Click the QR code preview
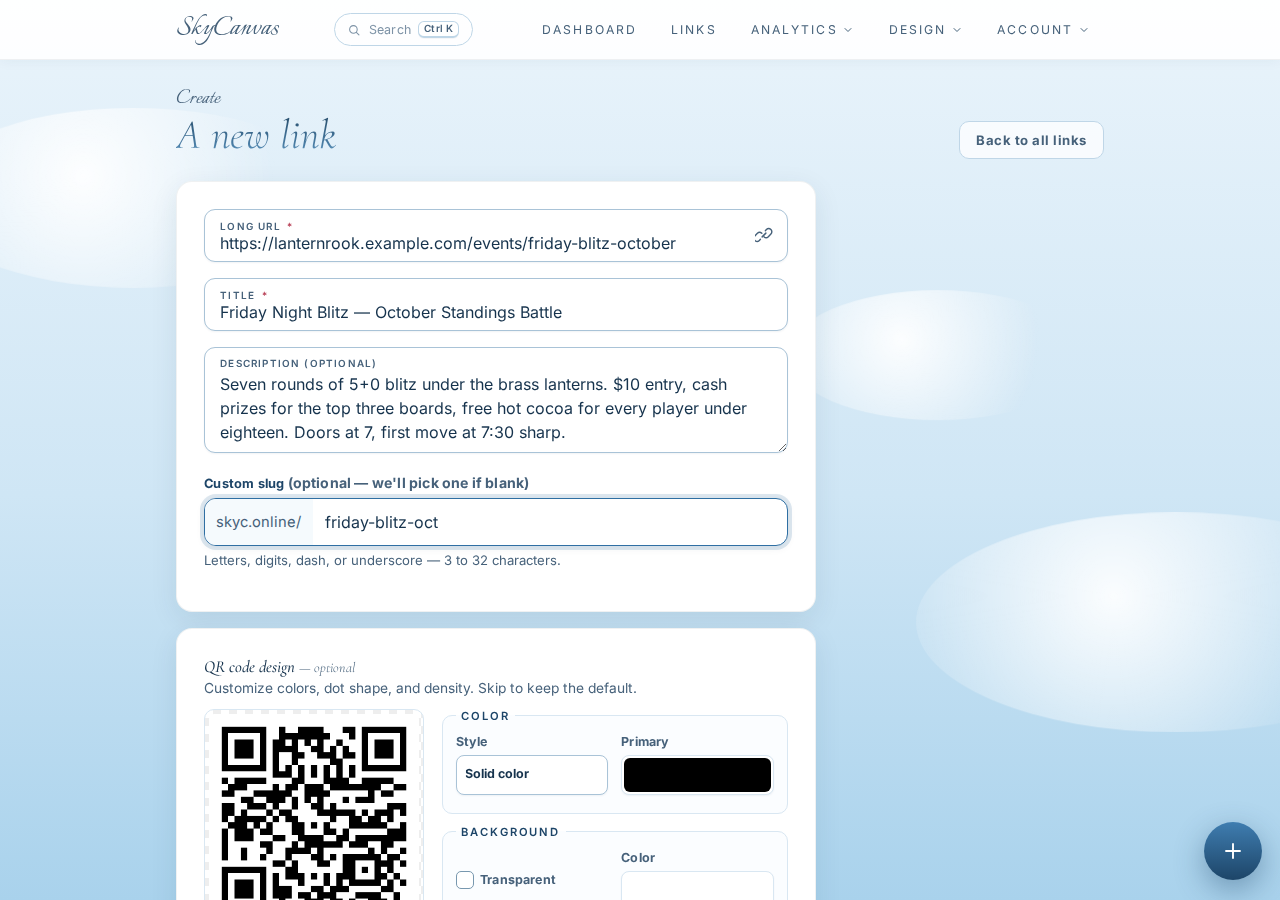1280x900 pixels. click(314, 806)
